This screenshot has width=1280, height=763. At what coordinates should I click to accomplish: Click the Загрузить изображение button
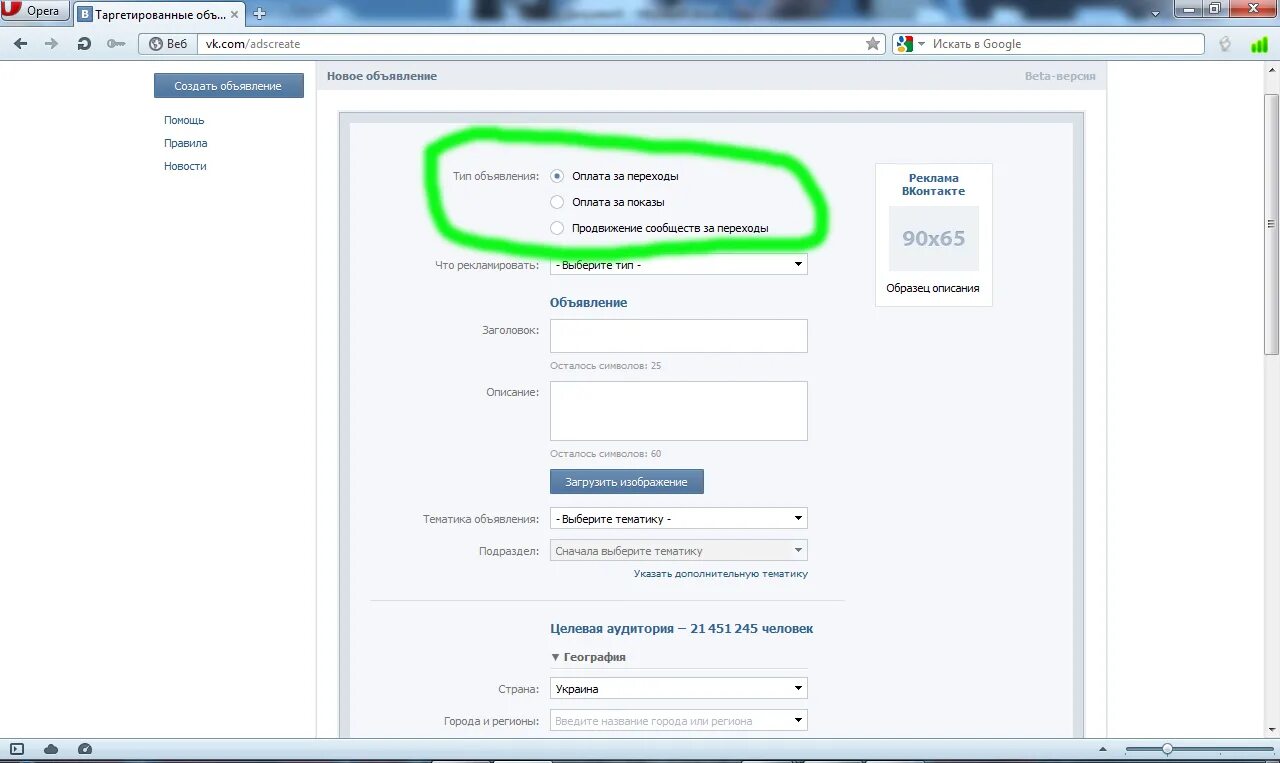click(x=626, y=482)
